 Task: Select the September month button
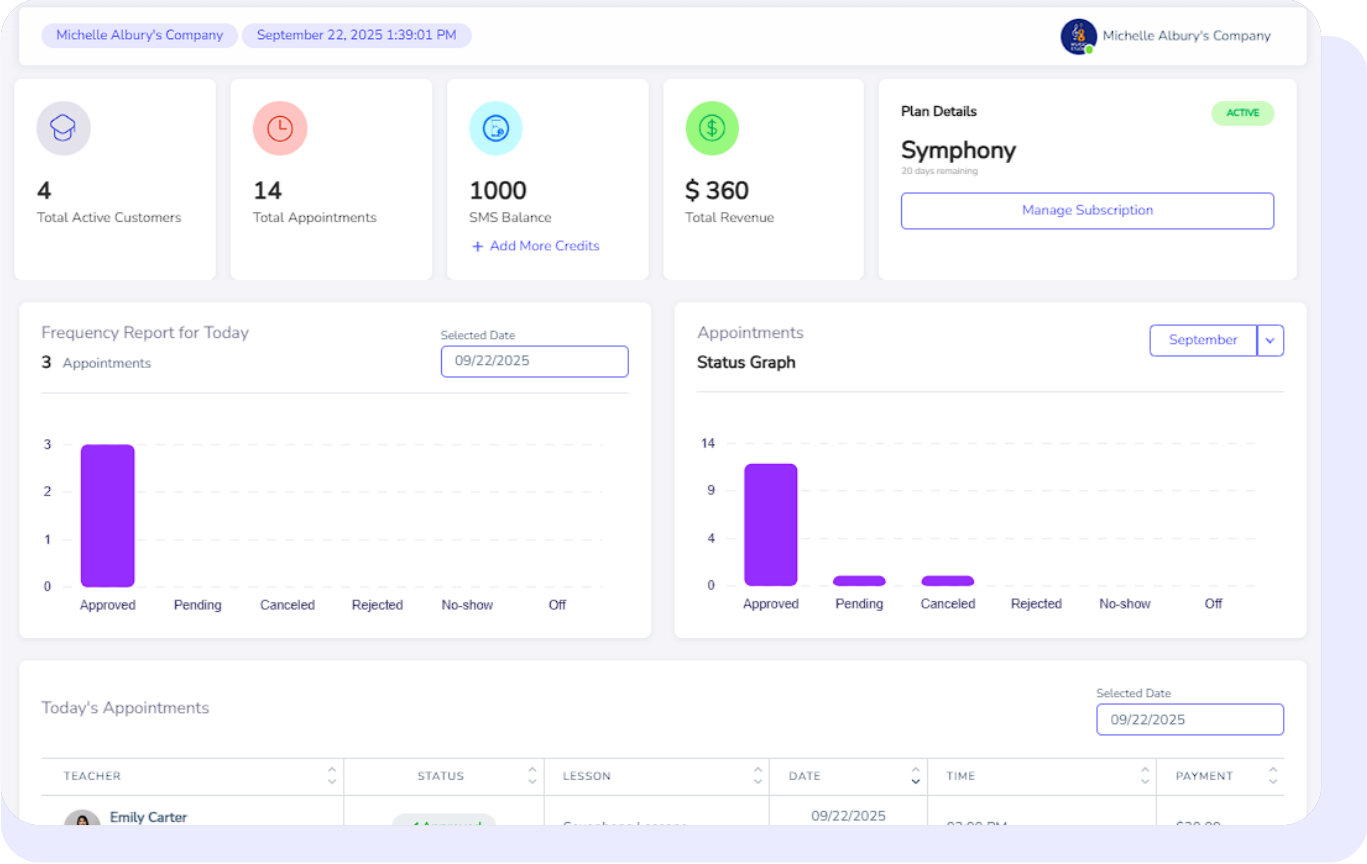[x=1203, y=340]
